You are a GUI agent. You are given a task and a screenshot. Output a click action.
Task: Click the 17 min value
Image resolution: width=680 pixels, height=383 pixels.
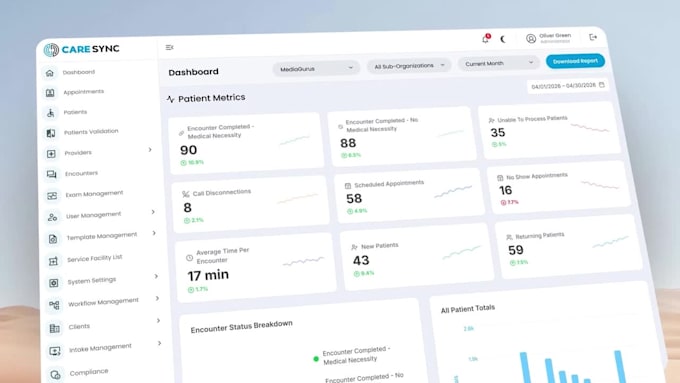coord(208,275)
